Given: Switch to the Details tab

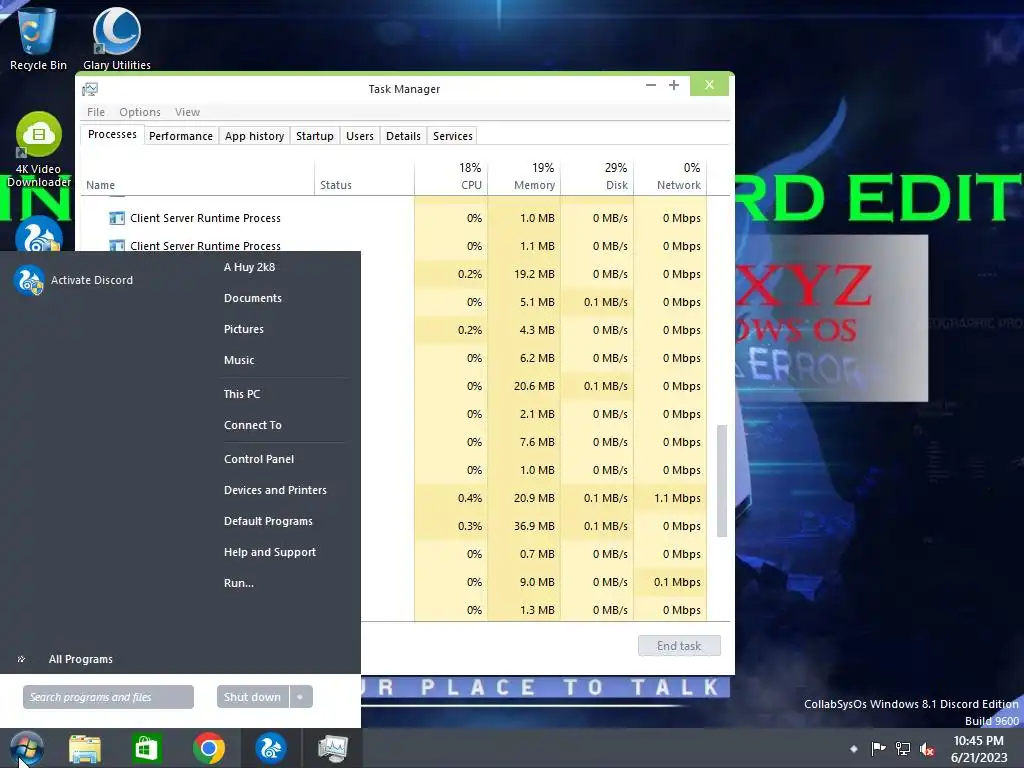Looking at the screenshot, I should tap(403, 136).
